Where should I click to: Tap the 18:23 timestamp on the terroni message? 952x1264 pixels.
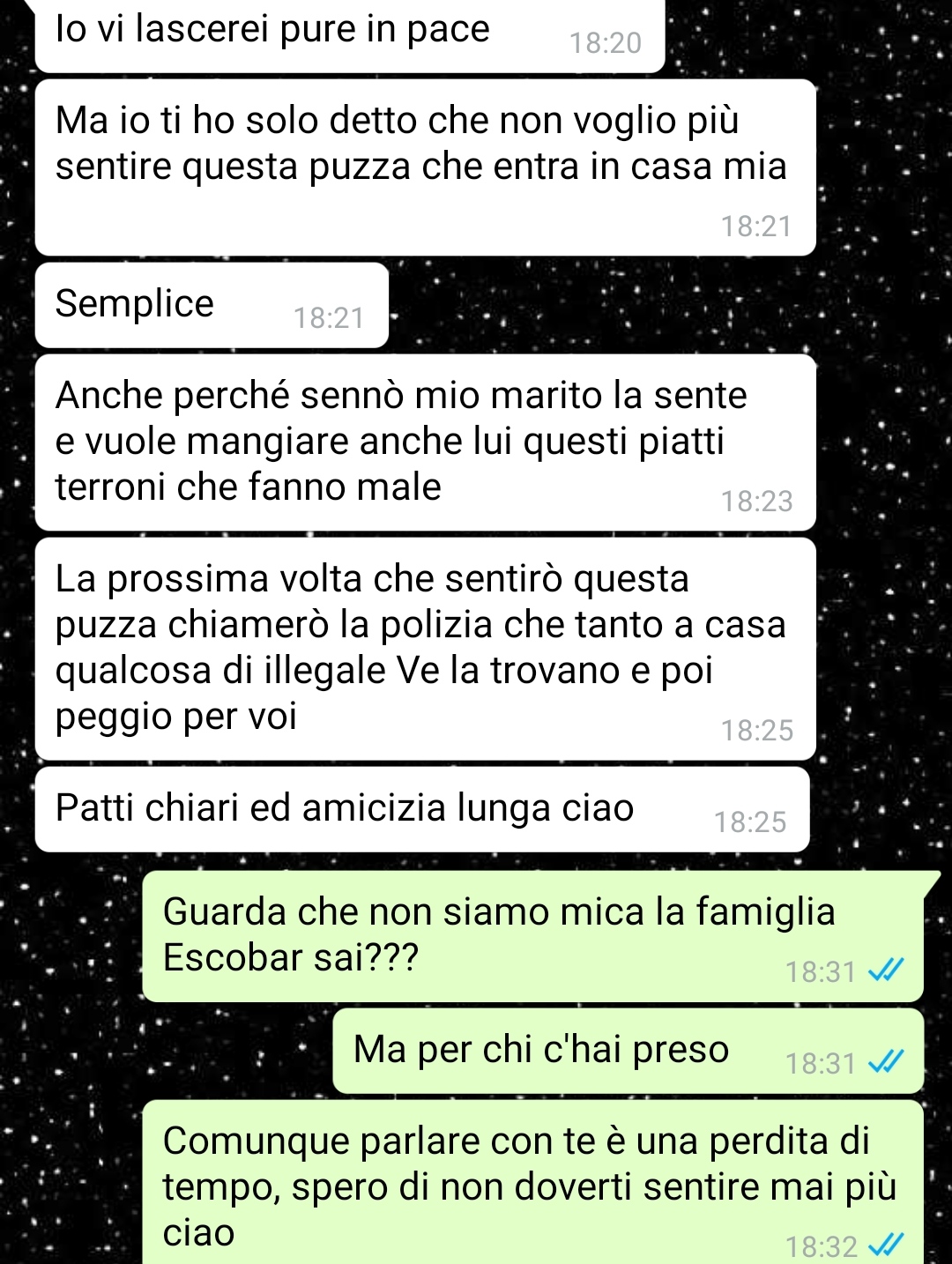point(757,502)
